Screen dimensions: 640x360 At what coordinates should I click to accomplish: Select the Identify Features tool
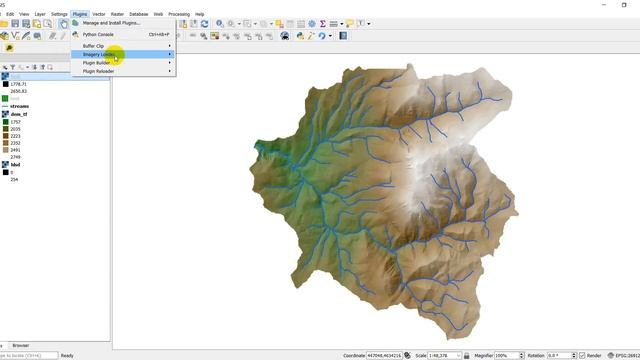coord(220,24)
